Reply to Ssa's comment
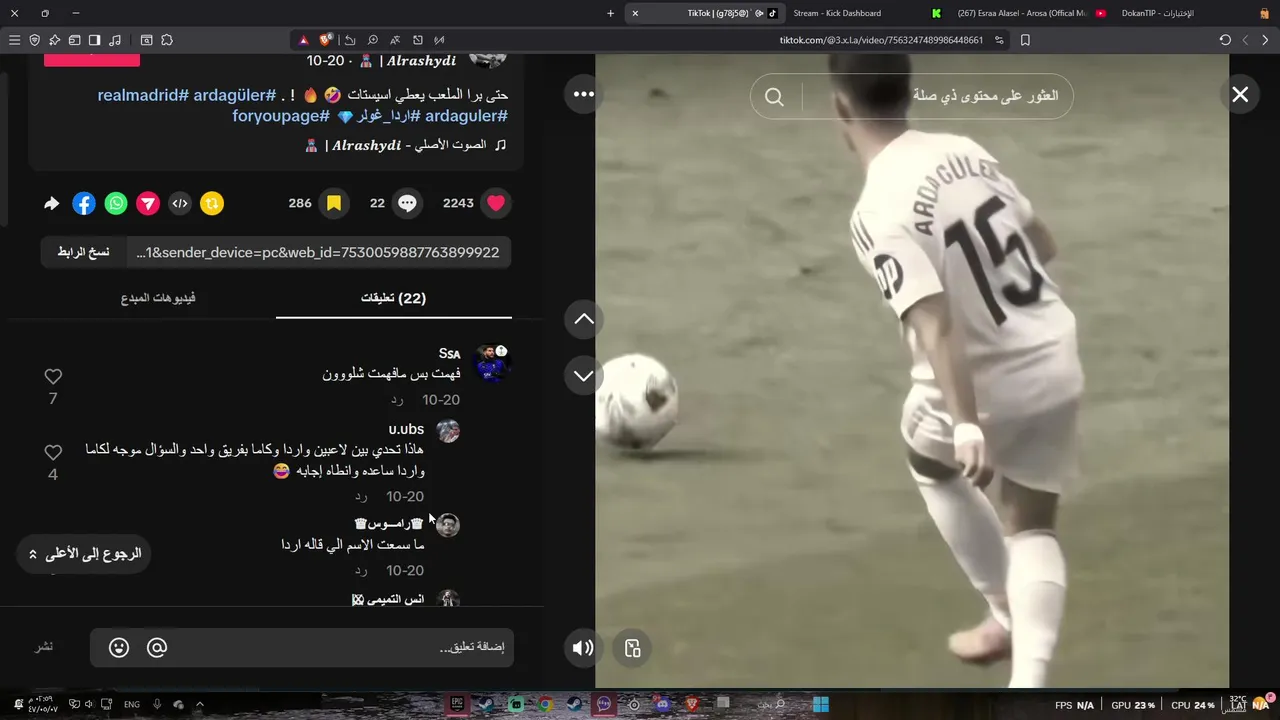The height and width of the screenshot is (720, 1280). (x=397, y=400)
